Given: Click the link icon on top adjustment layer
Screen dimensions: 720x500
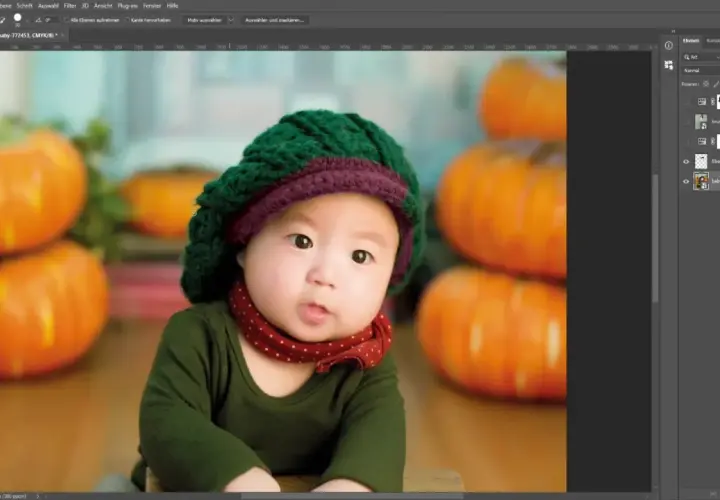Looking at the screenshot, I should point(713,101).
